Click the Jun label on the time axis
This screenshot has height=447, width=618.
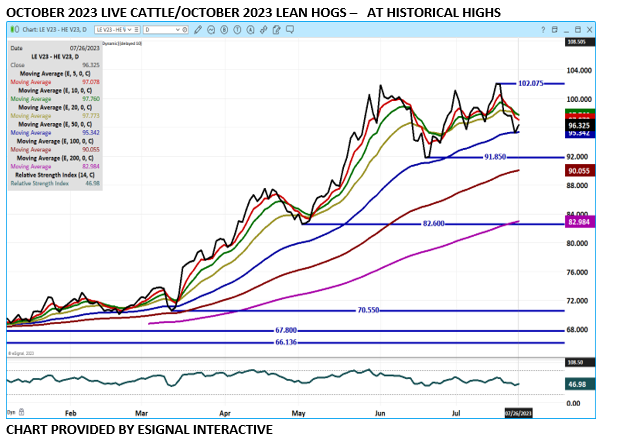click(x=380, y=411)
